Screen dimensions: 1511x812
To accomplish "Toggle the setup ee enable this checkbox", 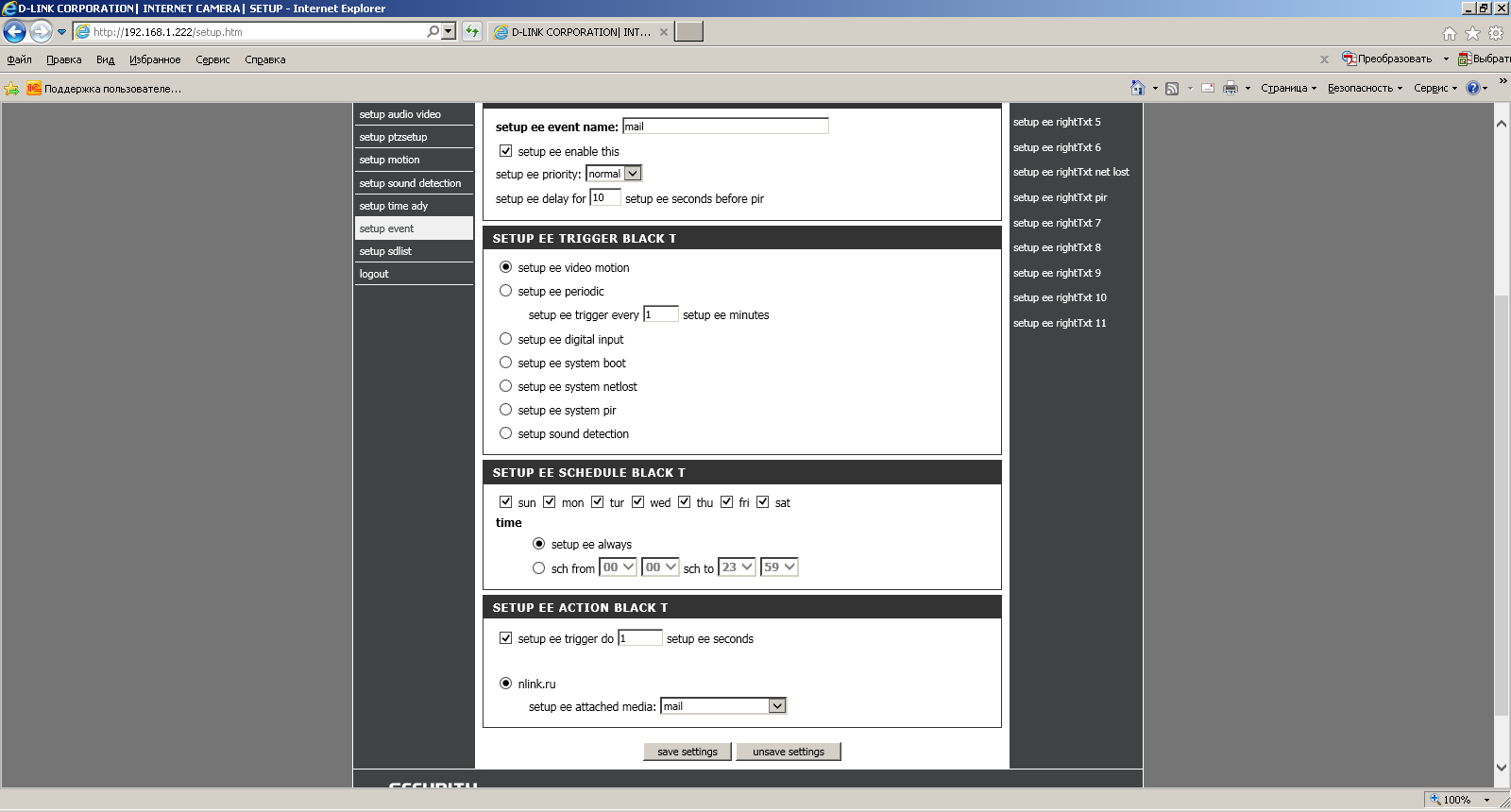I will point(506,151).
